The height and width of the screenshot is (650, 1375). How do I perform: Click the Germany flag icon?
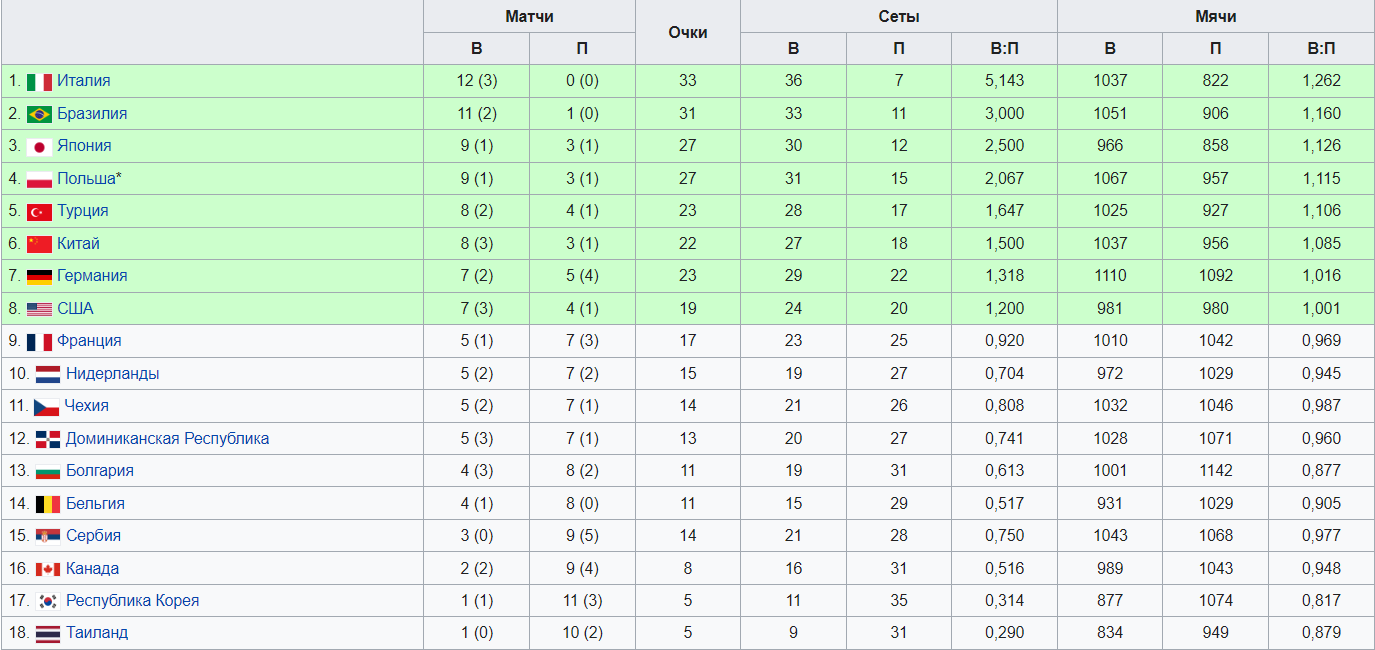click(x=39, y=277)
